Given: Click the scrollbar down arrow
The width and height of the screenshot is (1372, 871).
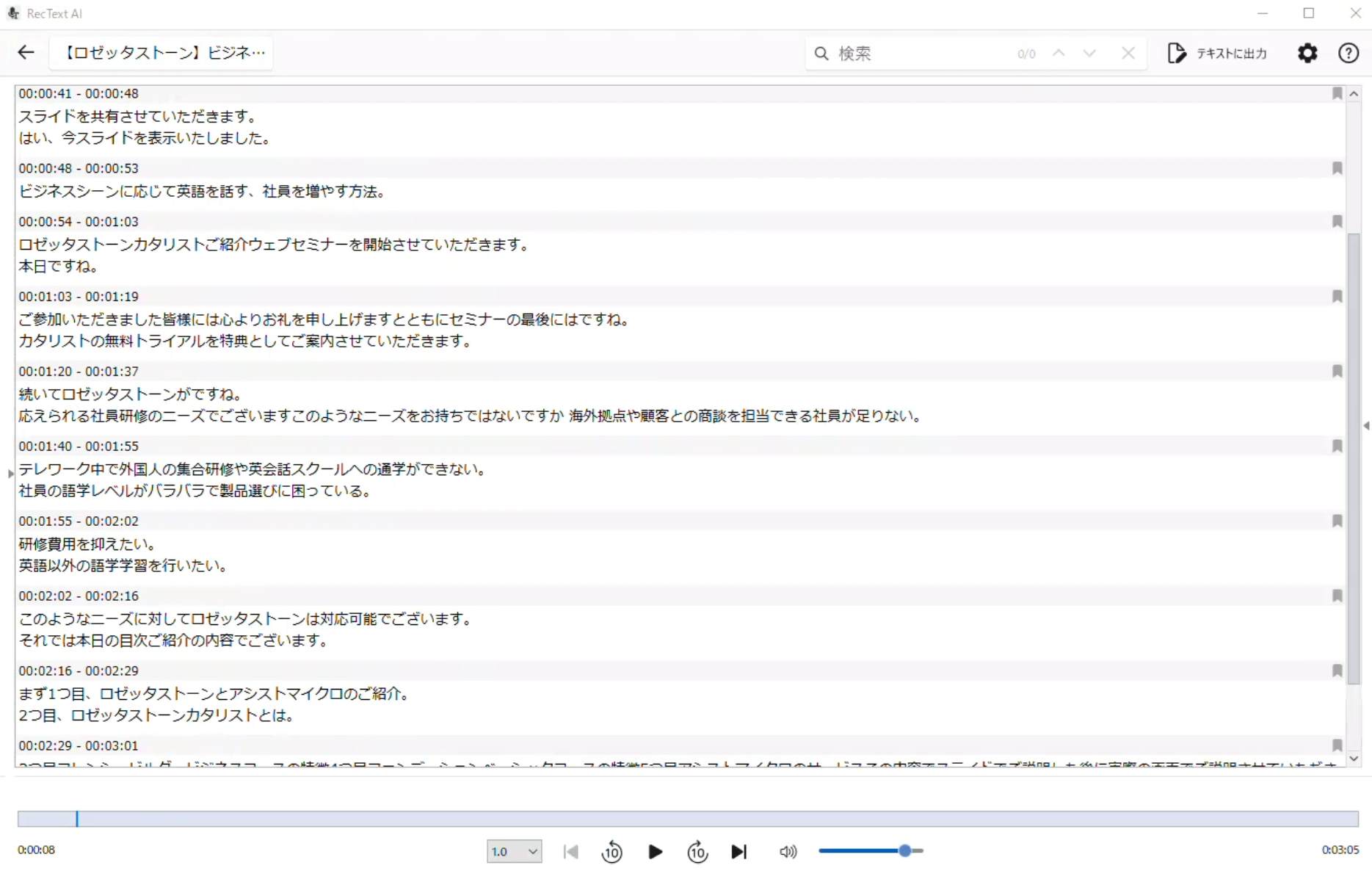Looking at the screenshot, I should pos(1354,759).
